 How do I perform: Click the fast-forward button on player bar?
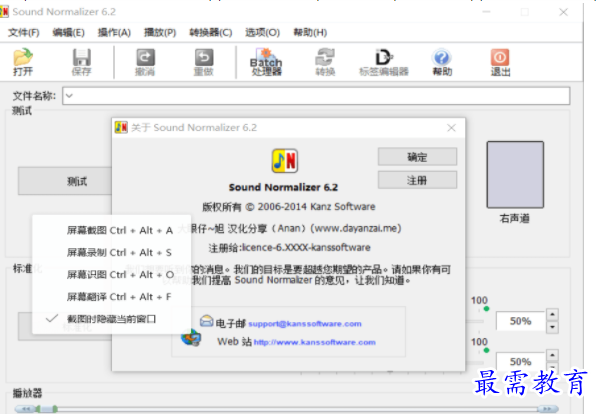pos(547,409)
